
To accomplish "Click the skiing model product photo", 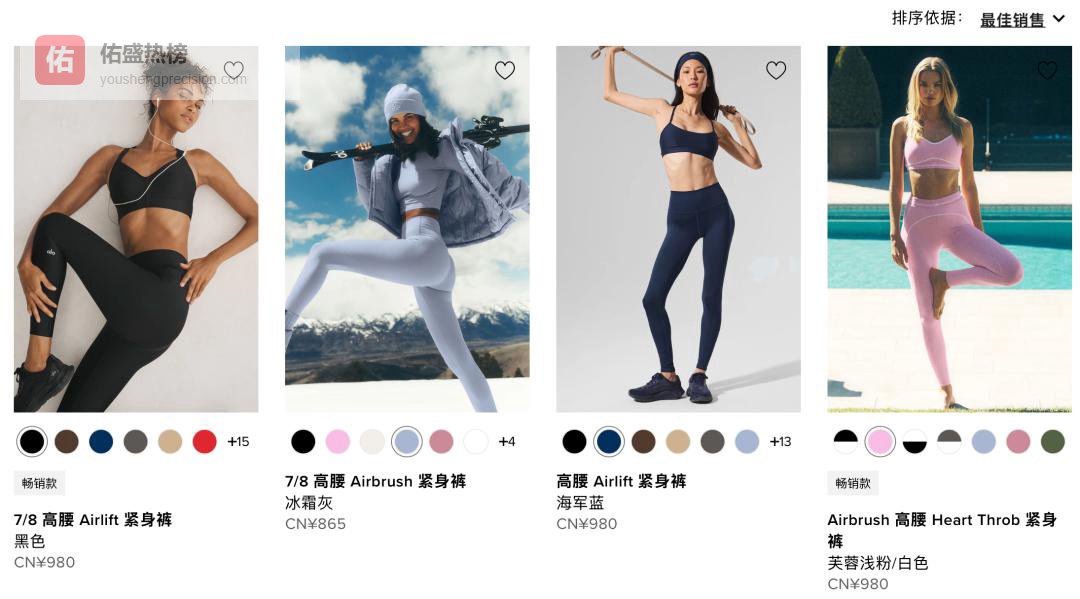I will [407, 229].
